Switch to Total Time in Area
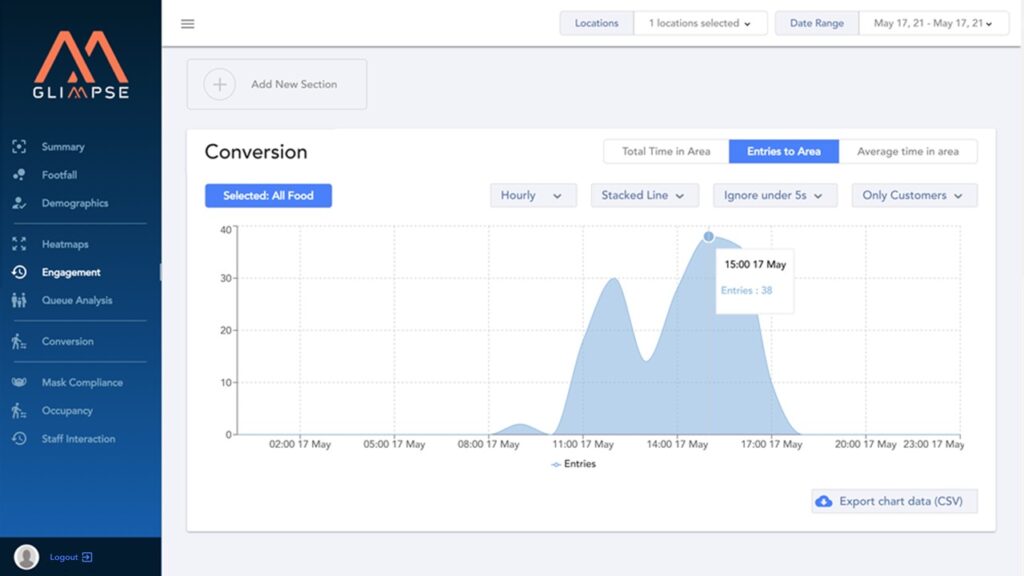This screenshot has height=576, width=1024. (666, 151)
